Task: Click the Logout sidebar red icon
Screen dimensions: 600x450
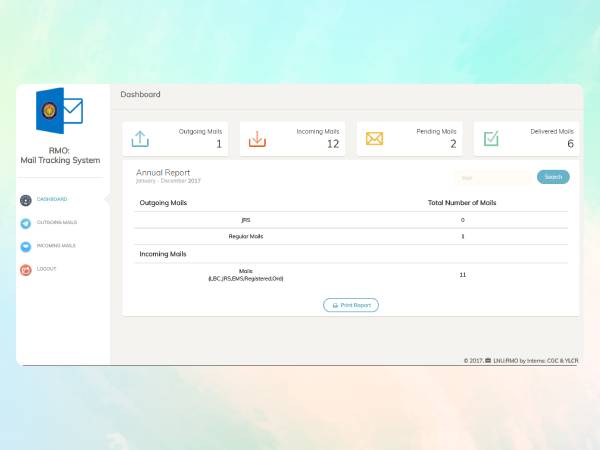Action: pyautogui.click(x=26, y=270)
